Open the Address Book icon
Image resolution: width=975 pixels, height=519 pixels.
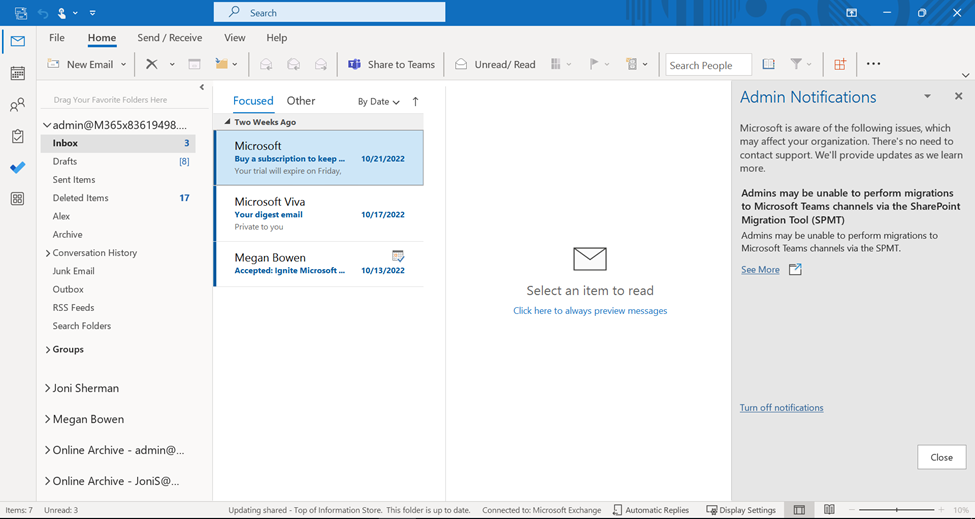pyautogui.click(x=769, y=64)
